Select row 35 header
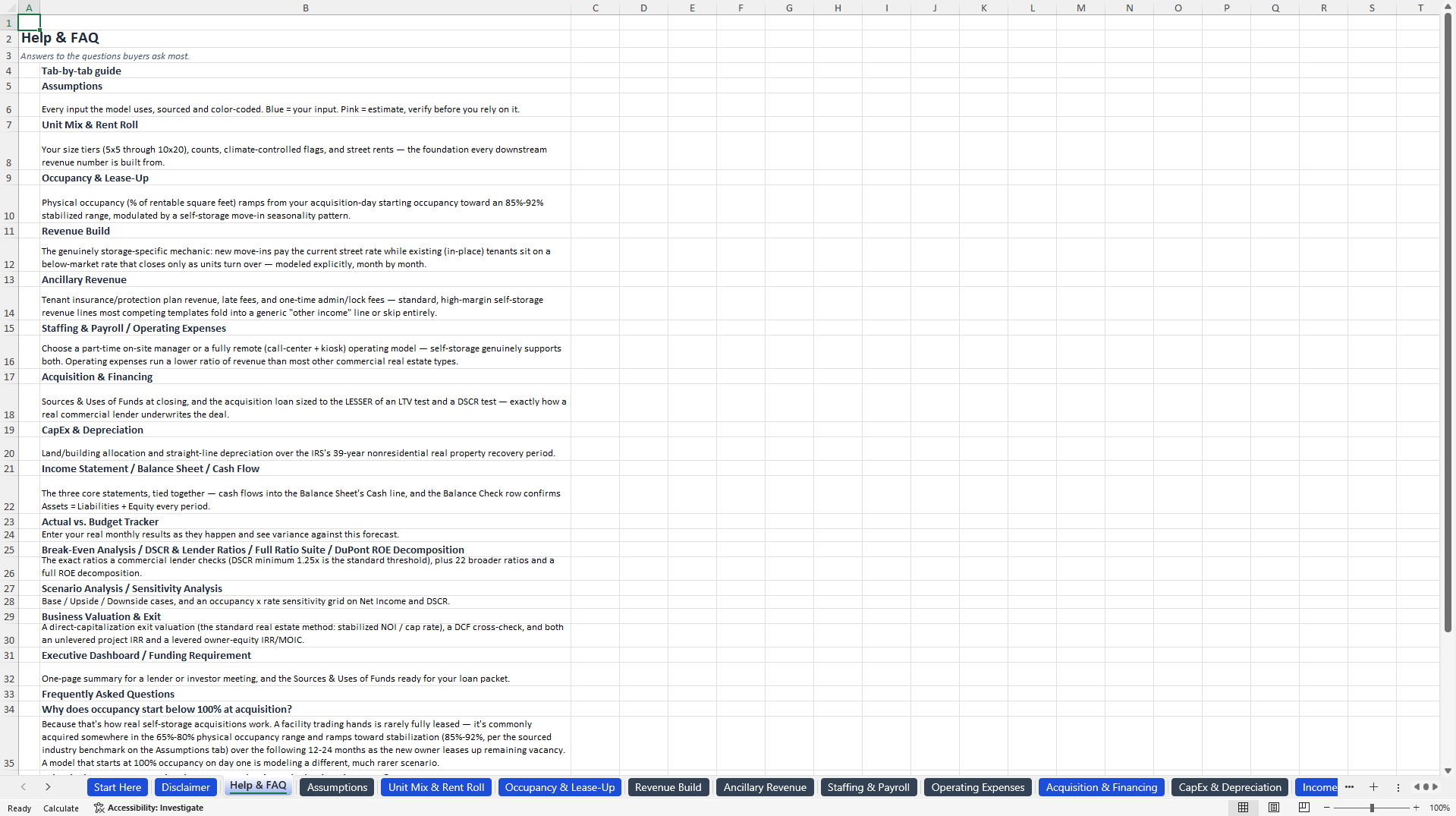The height and width of the screenshot is (816, 1456). [9, 743]
